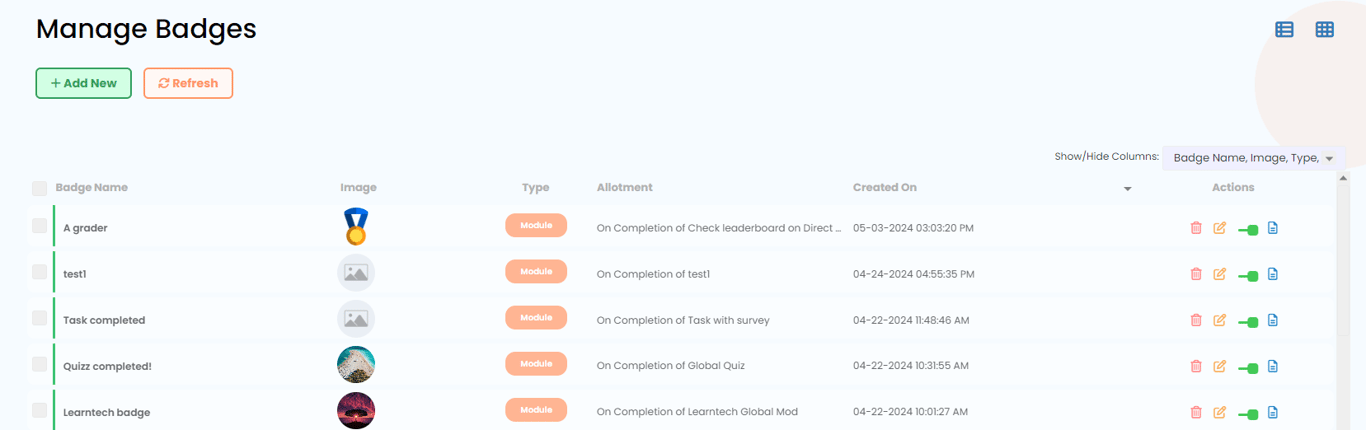Switch to grid view layout icon
Image resolution: width=1366 pixels, height=430 pixels.
pos(1324,30)
